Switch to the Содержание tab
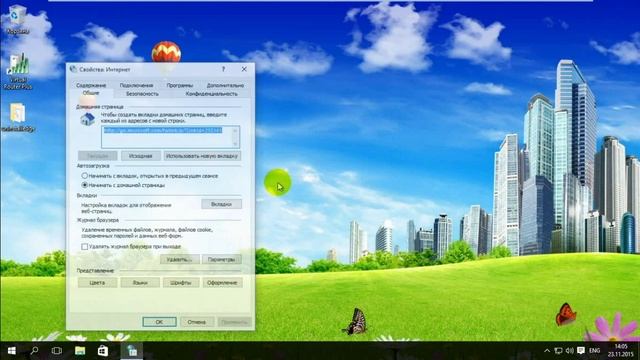Screen dimensions: 640x360 coord(91,85)
